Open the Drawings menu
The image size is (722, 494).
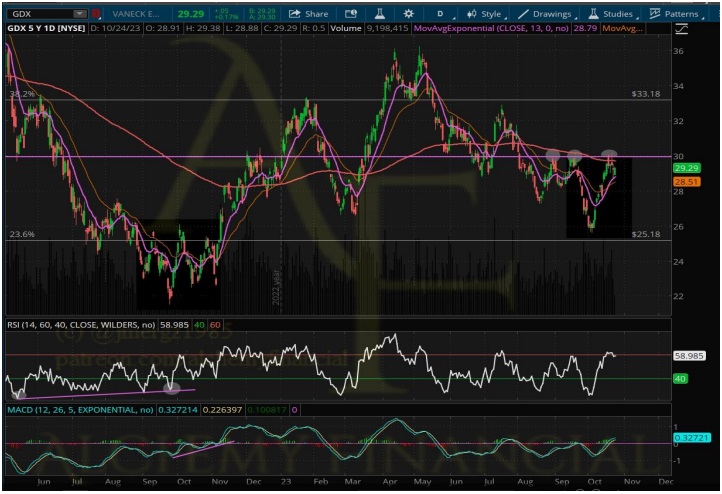tap(545, 15)
